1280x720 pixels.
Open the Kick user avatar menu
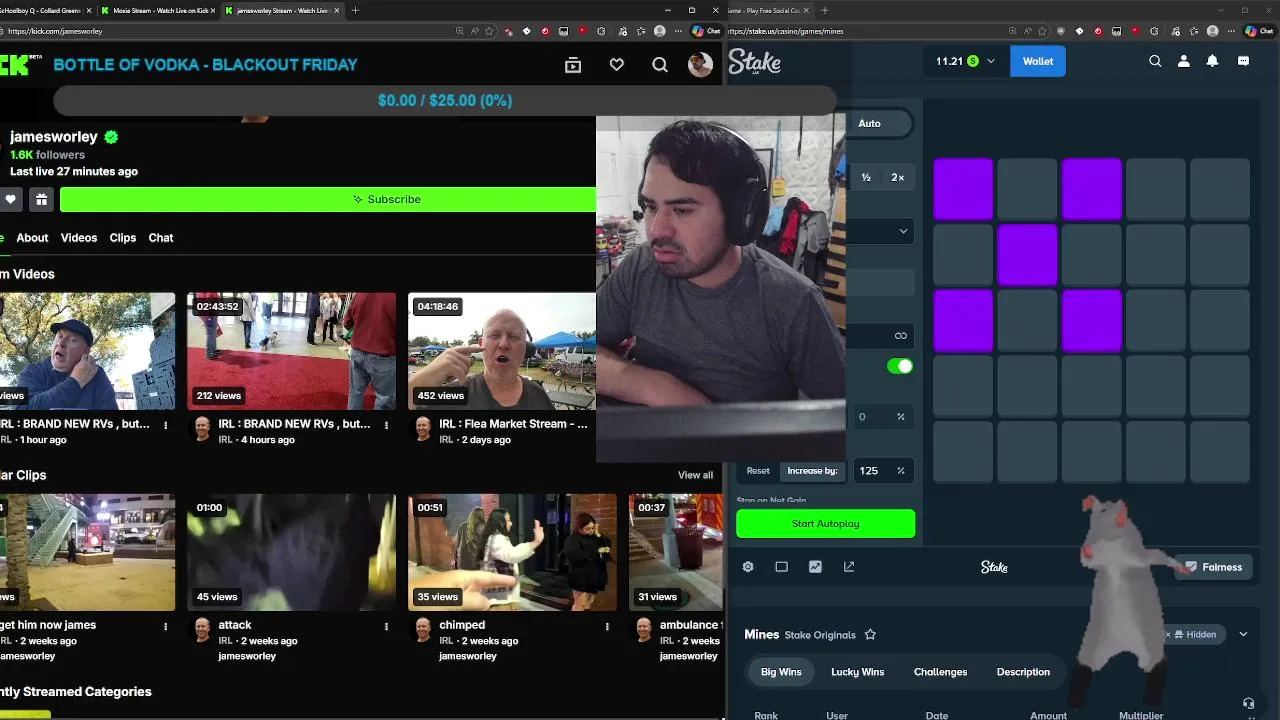(x=700, y=65)
